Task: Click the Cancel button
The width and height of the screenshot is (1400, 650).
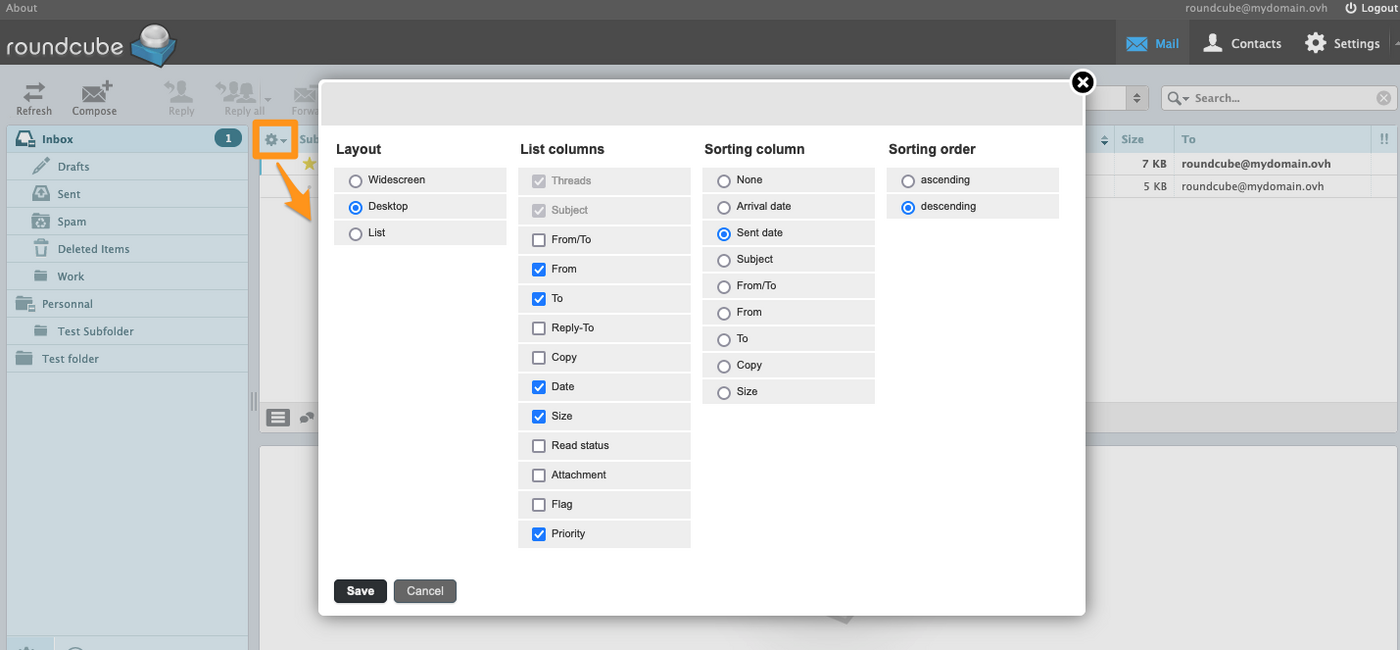Action: 425,591
